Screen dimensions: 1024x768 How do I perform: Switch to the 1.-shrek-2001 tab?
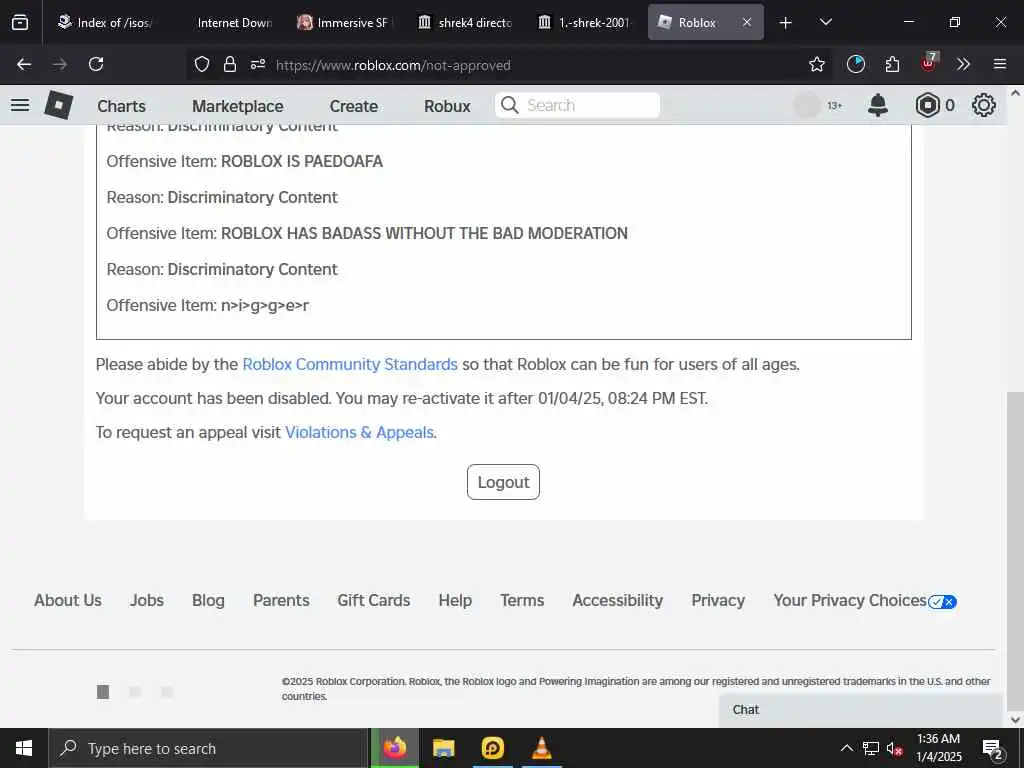pyautogui.click(x=585, y=22)
